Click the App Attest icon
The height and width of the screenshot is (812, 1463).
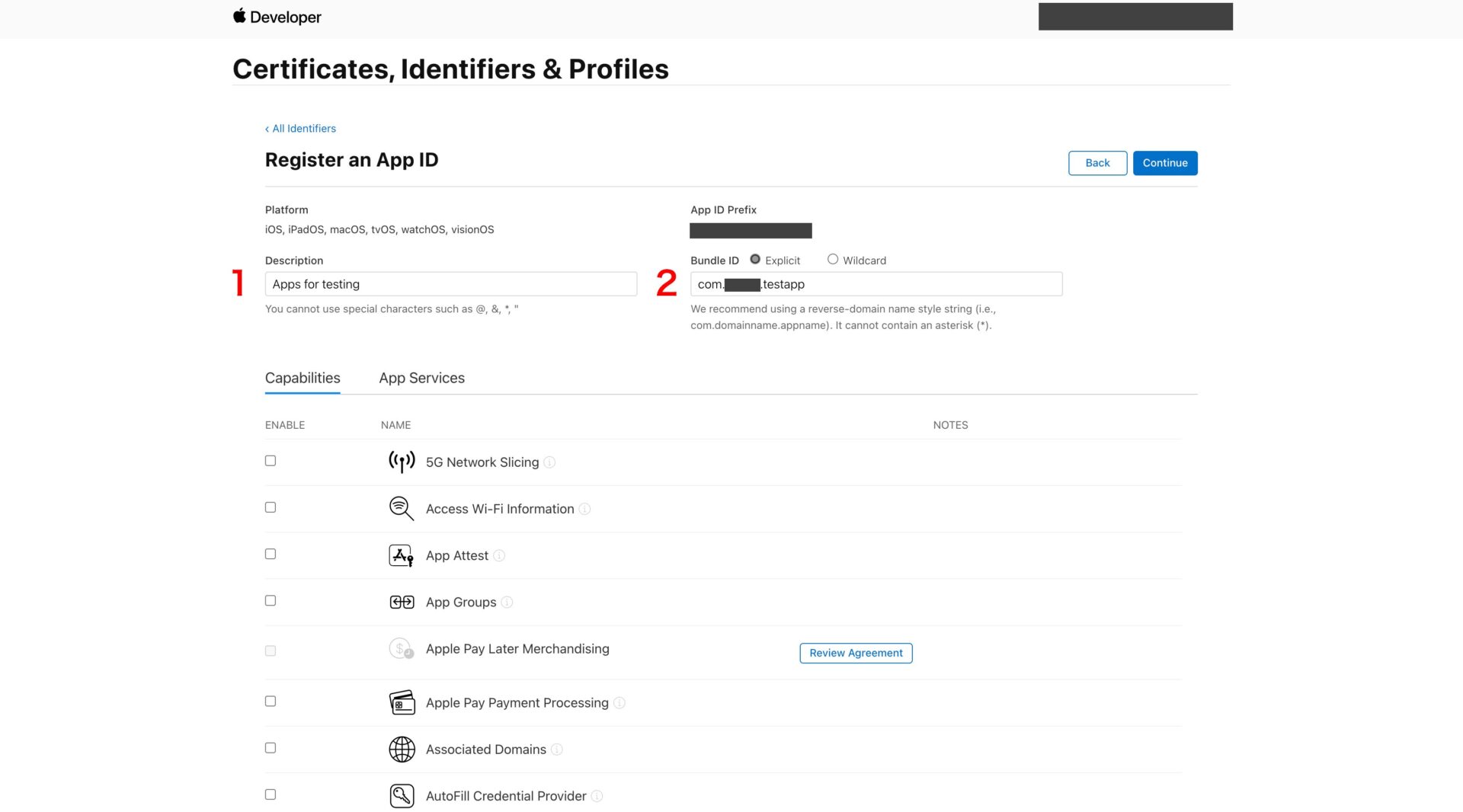[x=401, y=555]
